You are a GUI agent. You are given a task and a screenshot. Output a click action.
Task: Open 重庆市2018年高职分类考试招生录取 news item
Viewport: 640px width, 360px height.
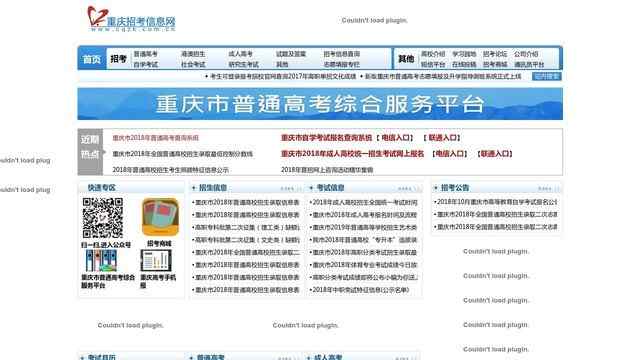click(364, 253)
